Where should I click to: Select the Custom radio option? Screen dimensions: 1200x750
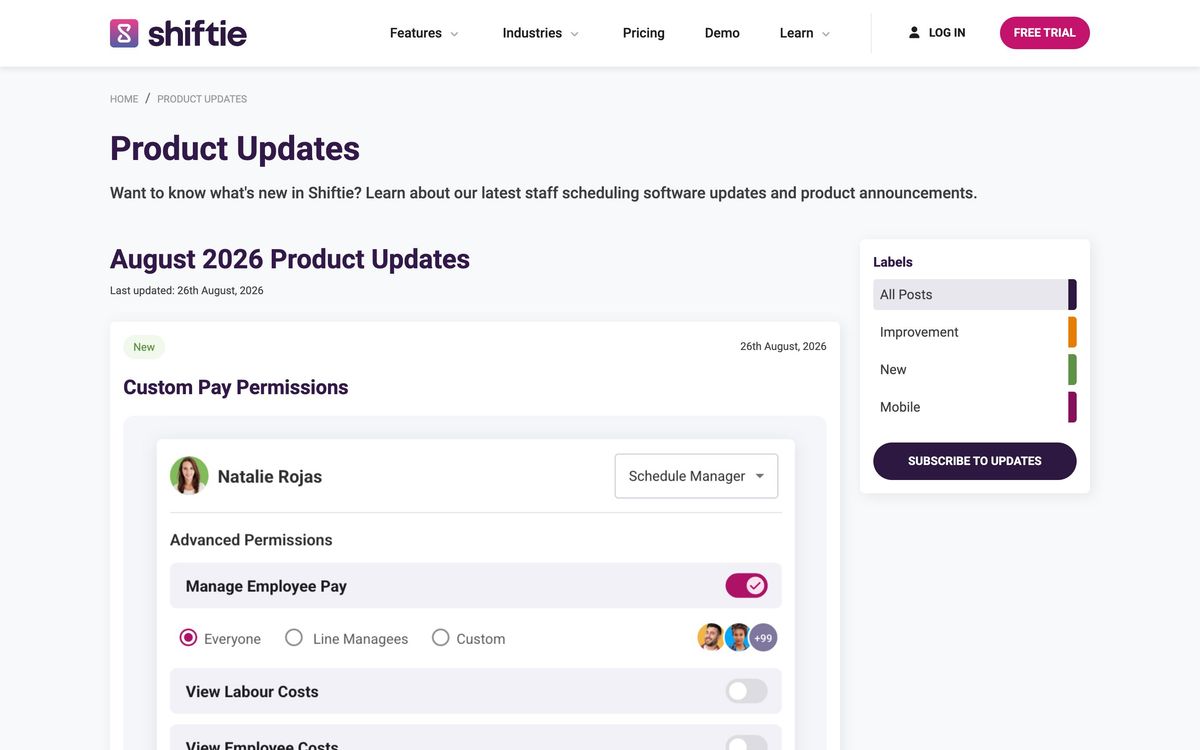pos(440,638)
